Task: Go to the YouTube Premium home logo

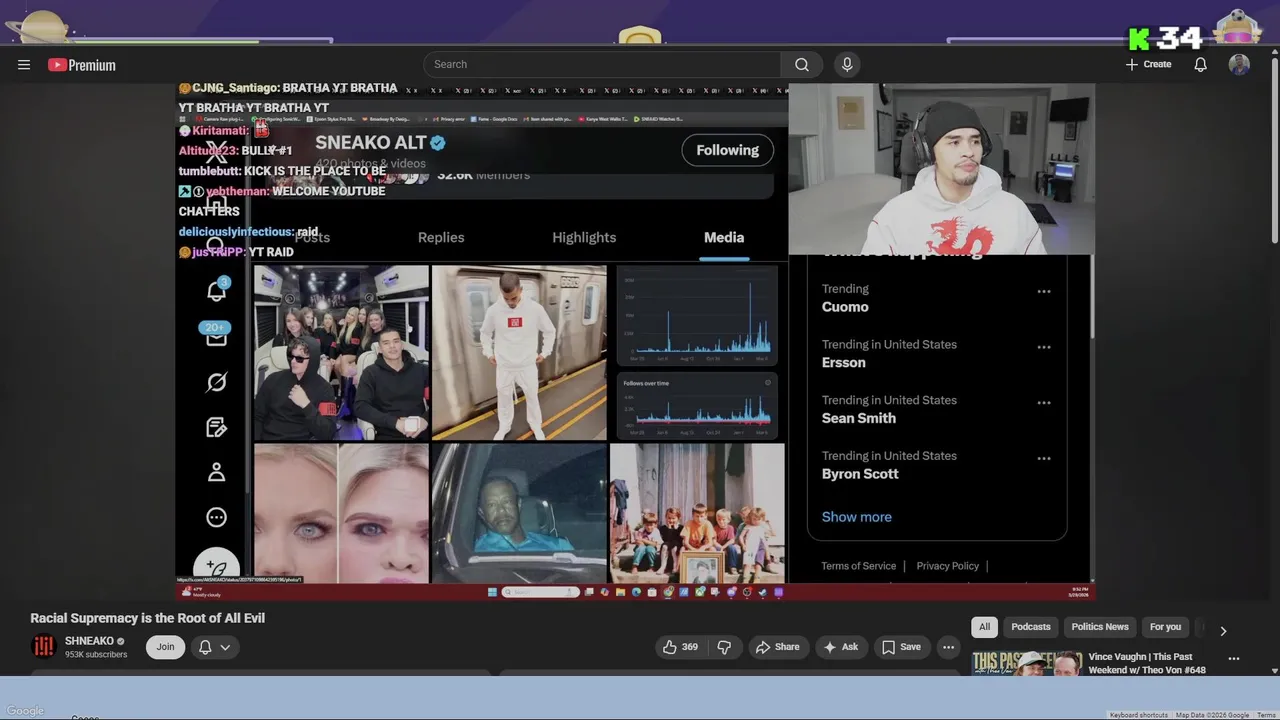Action: (82, 65)
